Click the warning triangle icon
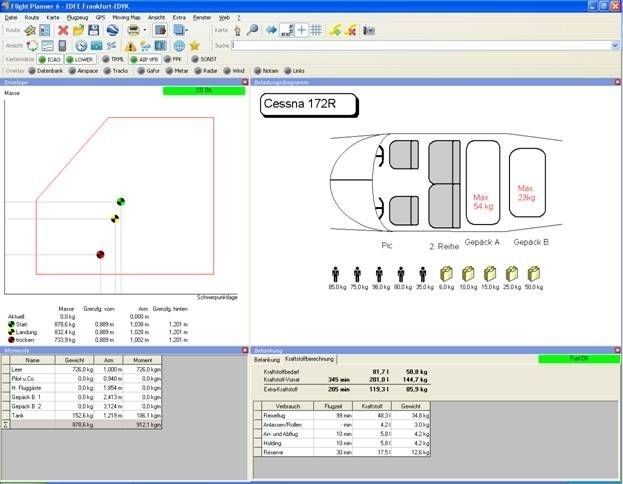 coord(130,45)
